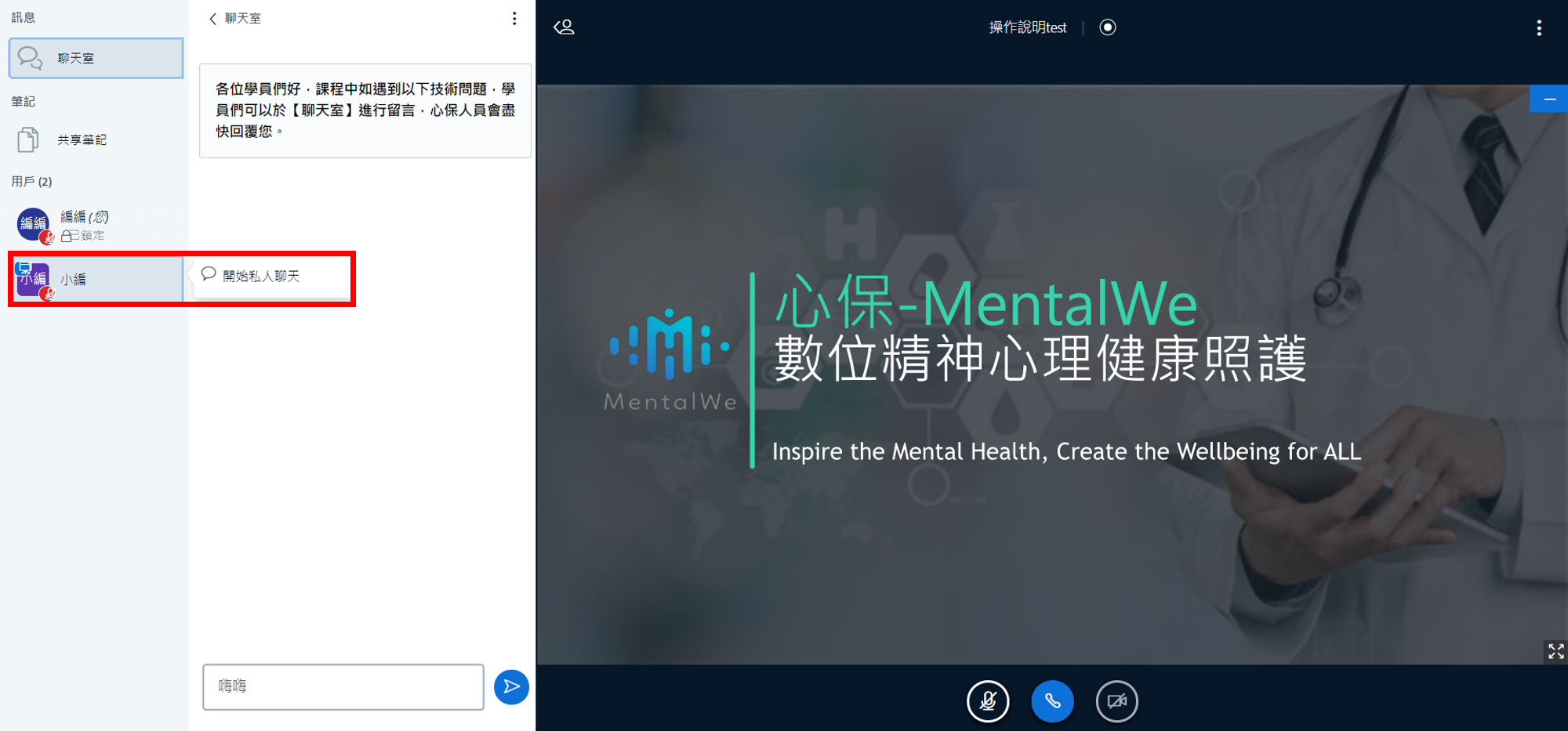
Task: Click the 小編 purple avatar
Action: click(x=34, y=279)
